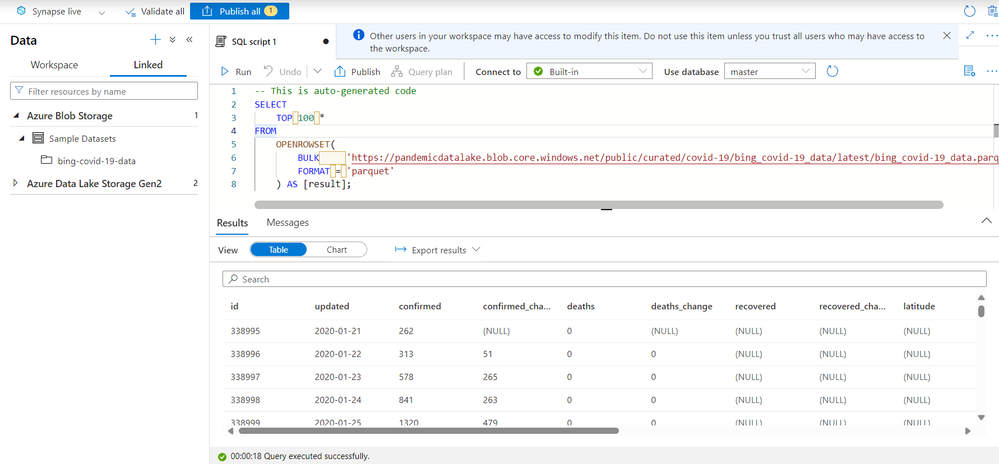This screenshot has width=999, height=464.
Task: Click the recovered column header
Action: pyautogui.click(x=756, y=307)
